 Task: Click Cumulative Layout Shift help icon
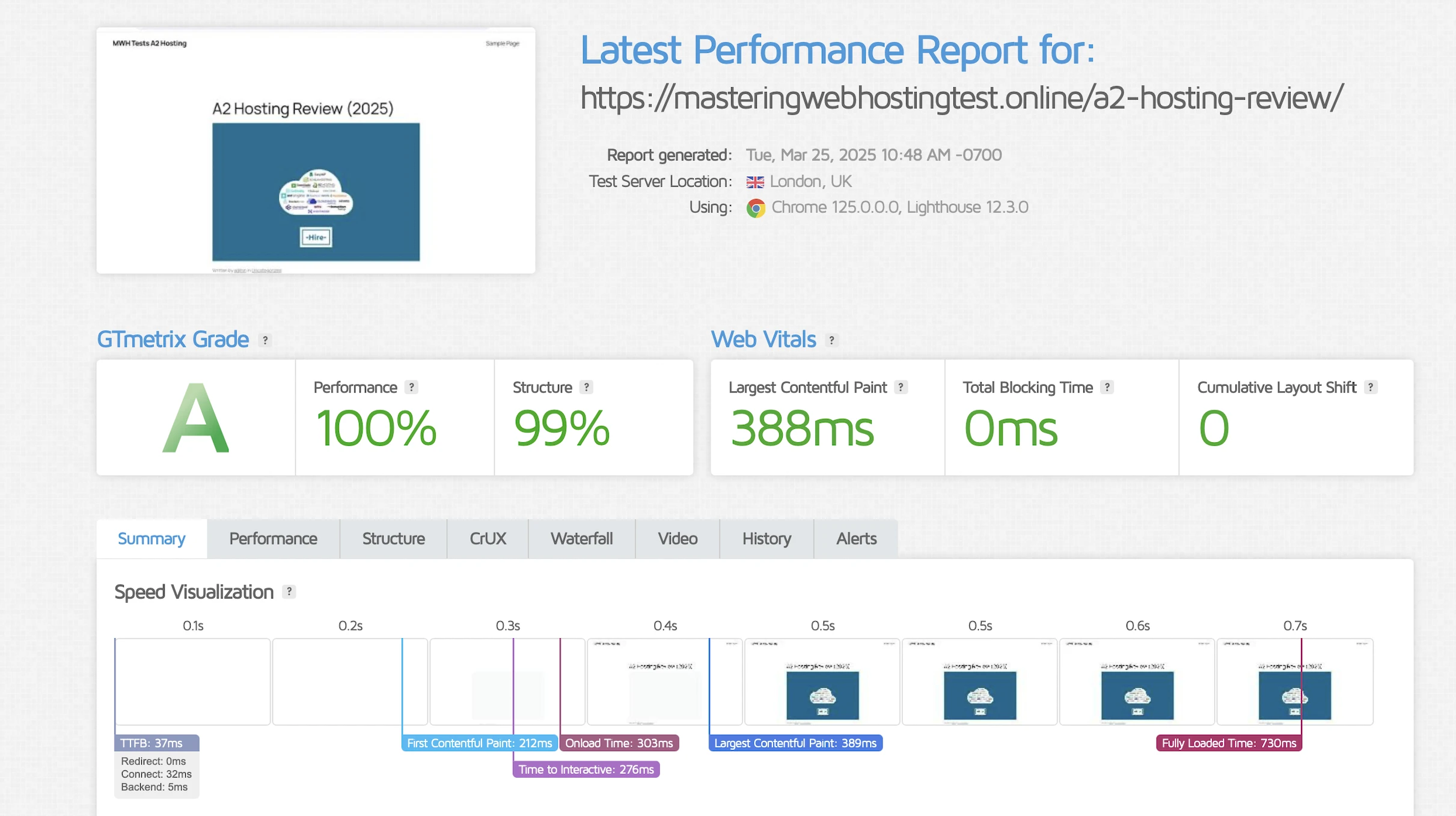point(1370,388)
